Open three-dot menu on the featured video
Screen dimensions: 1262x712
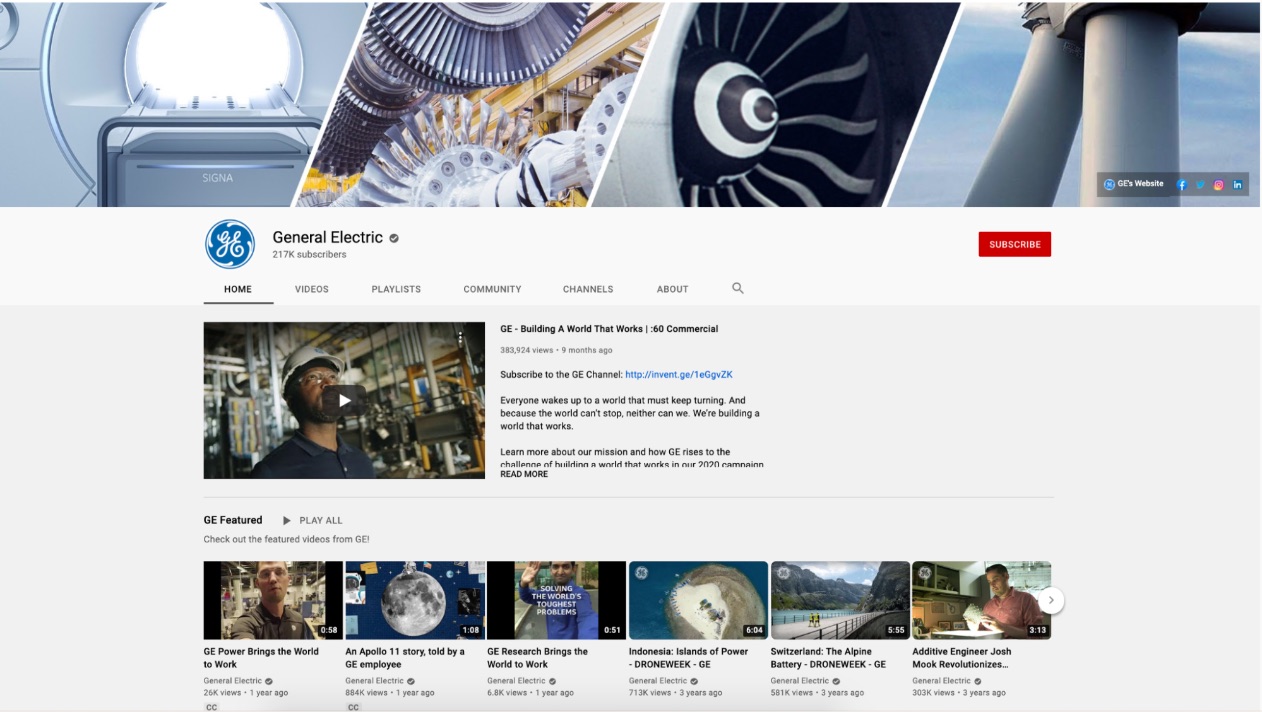(460, 338)
